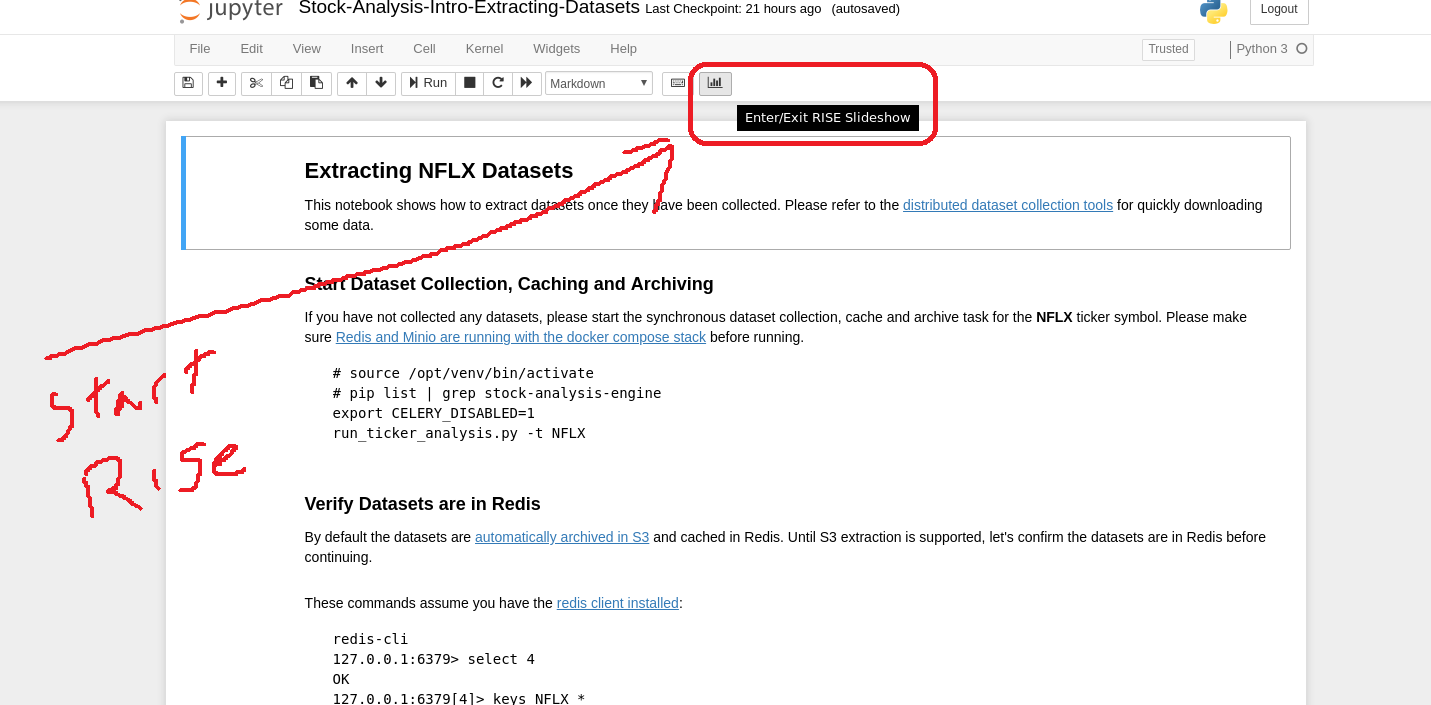This screenshot has height=705, width=1431.
Task: Open the cell type Markdown dropdown
Action: pos(599,83)
